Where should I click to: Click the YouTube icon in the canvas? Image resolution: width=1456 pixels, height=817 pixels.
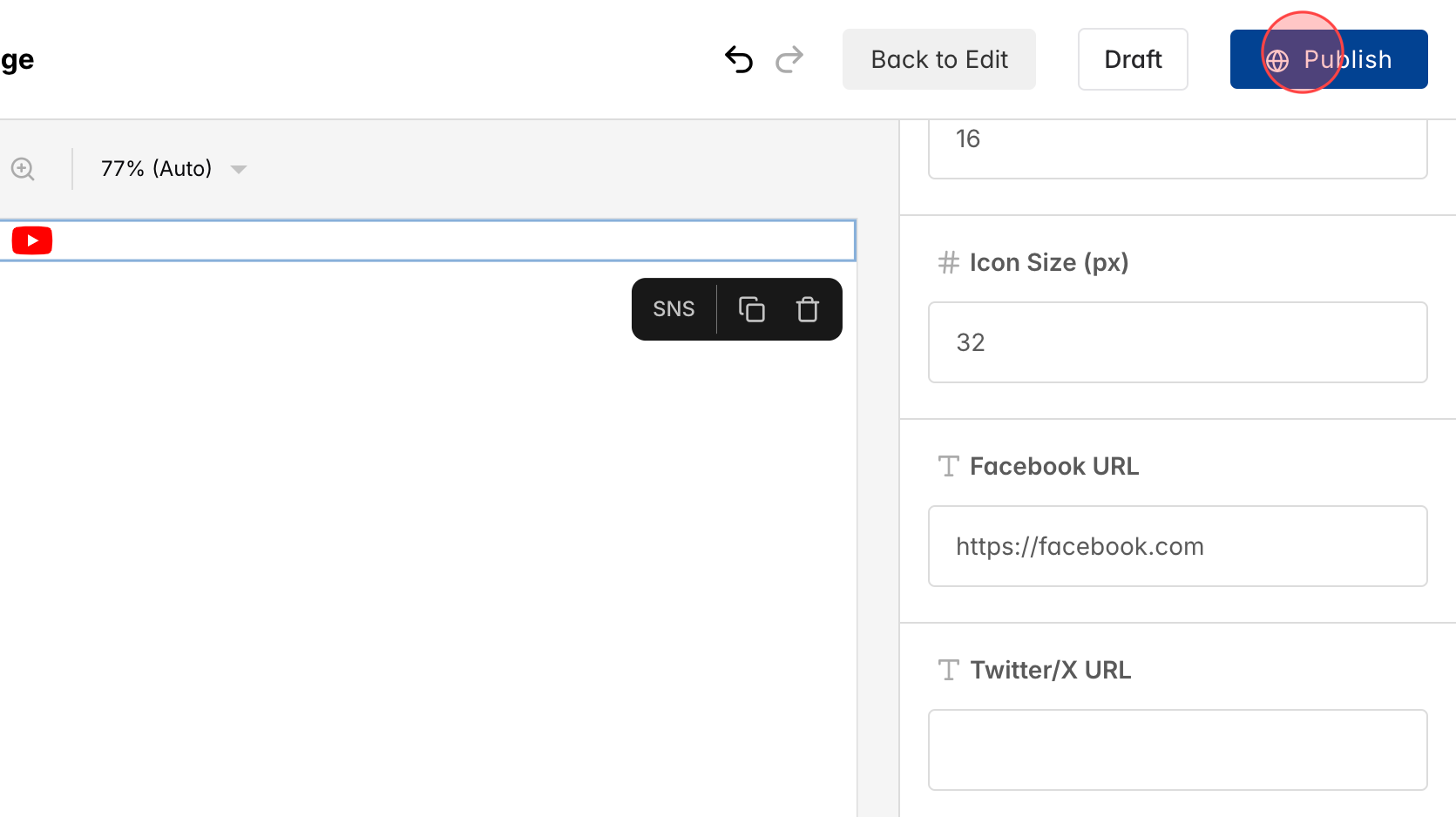(31, 240)
